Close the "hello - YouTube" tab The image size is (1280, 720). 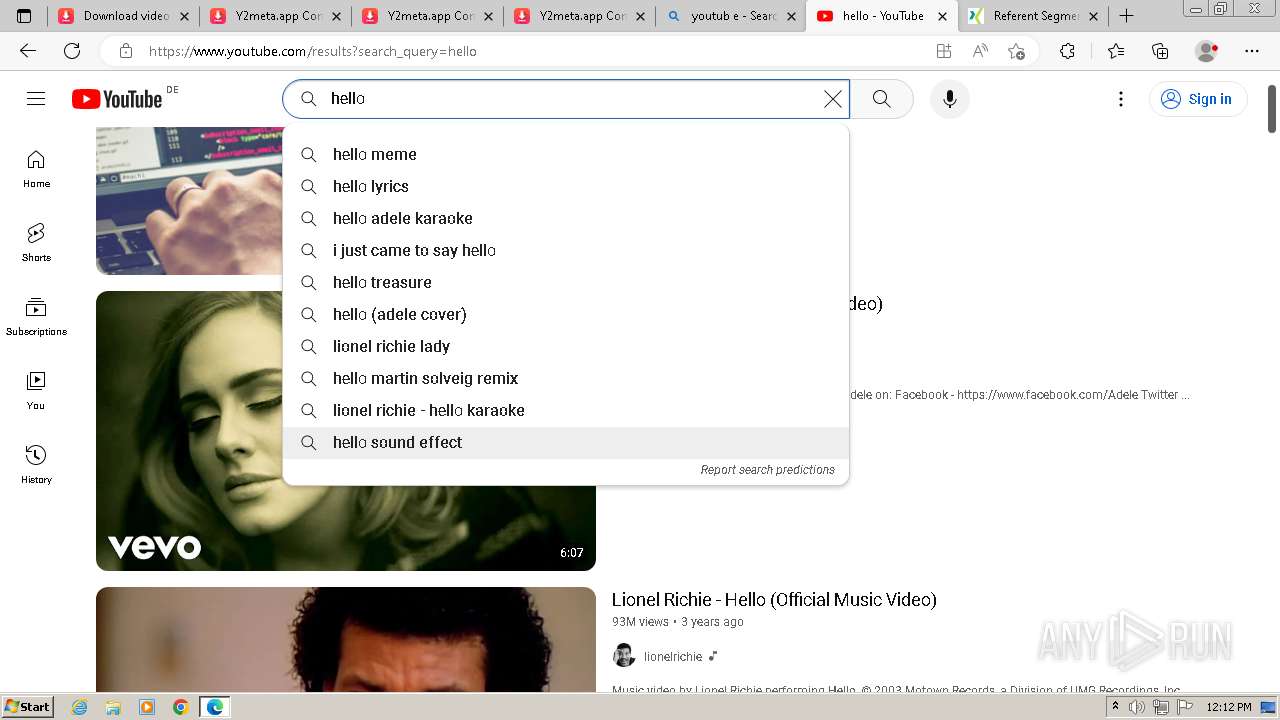point(942,16)
